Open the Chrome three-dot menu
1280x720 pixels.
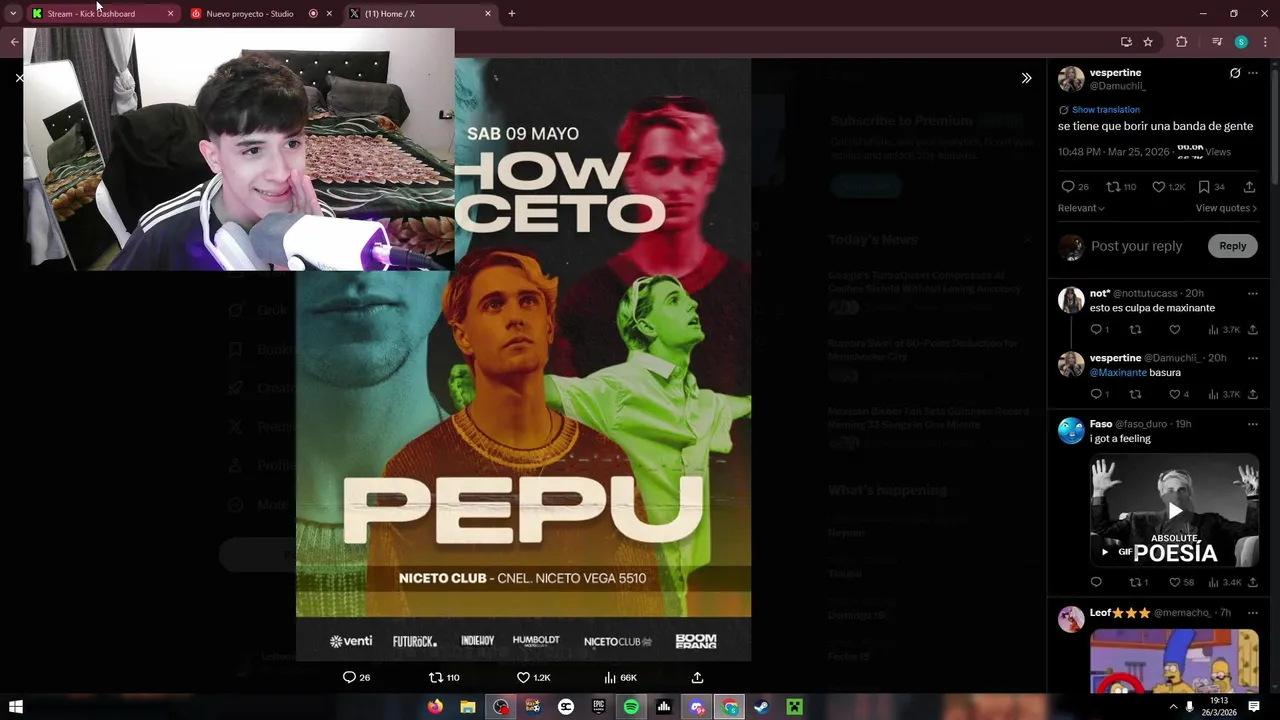[x=1264, y=42]
